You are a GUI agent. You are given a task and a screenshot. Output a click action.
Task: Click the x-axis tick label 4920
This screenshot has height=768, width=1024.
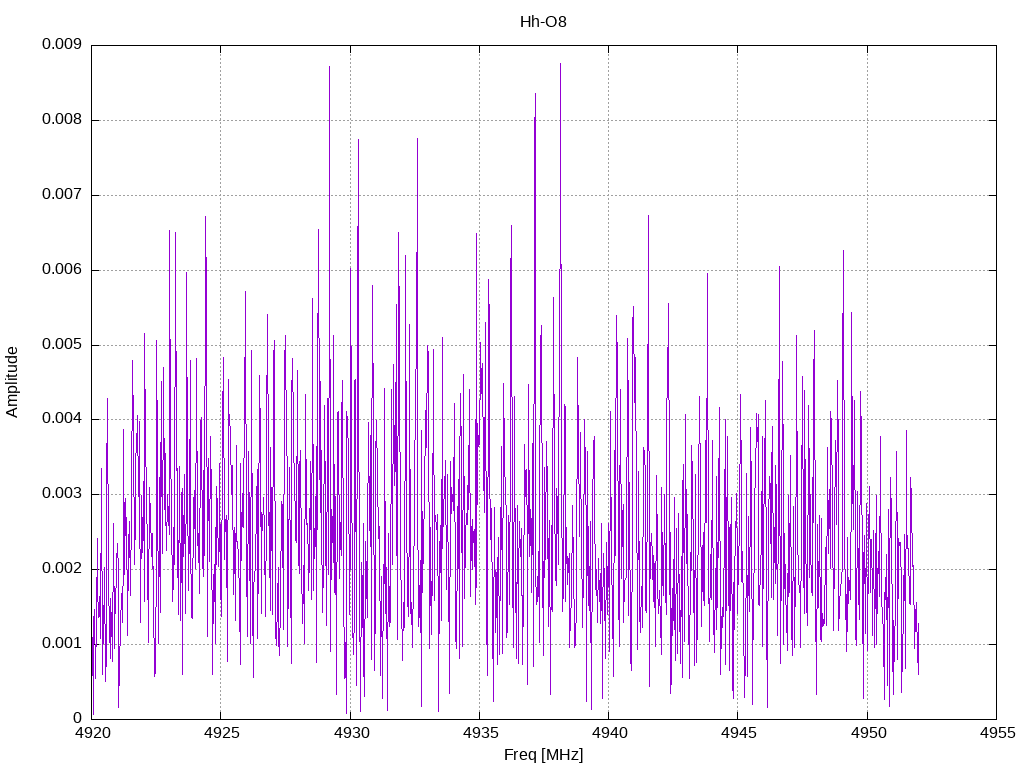(92, 733)
